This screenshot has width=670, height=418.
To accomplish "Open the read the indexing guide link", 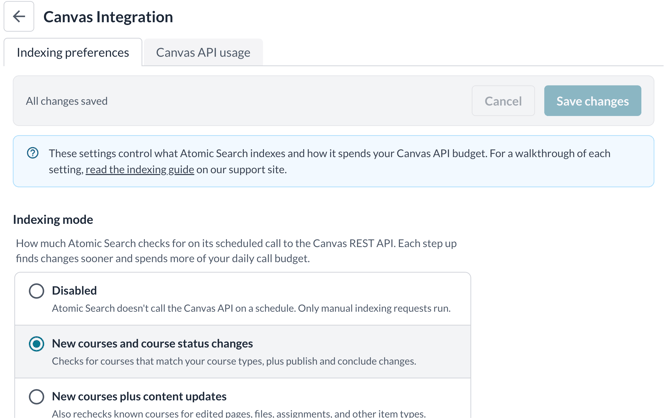I will (x=140, y=170).
